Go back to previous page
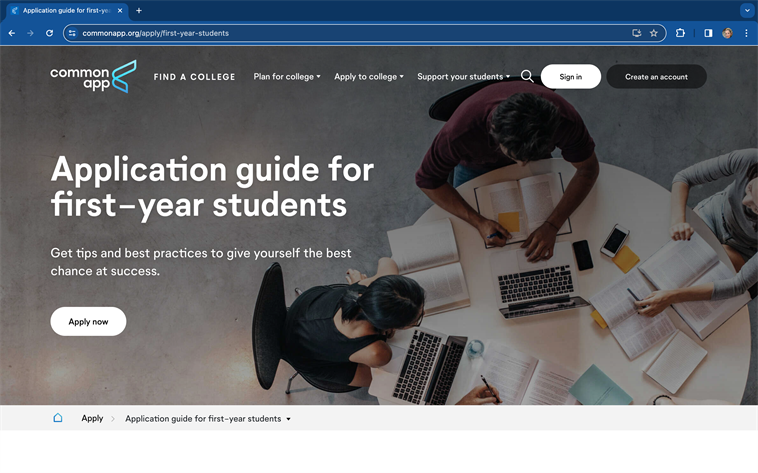 (x=12, y=33)
